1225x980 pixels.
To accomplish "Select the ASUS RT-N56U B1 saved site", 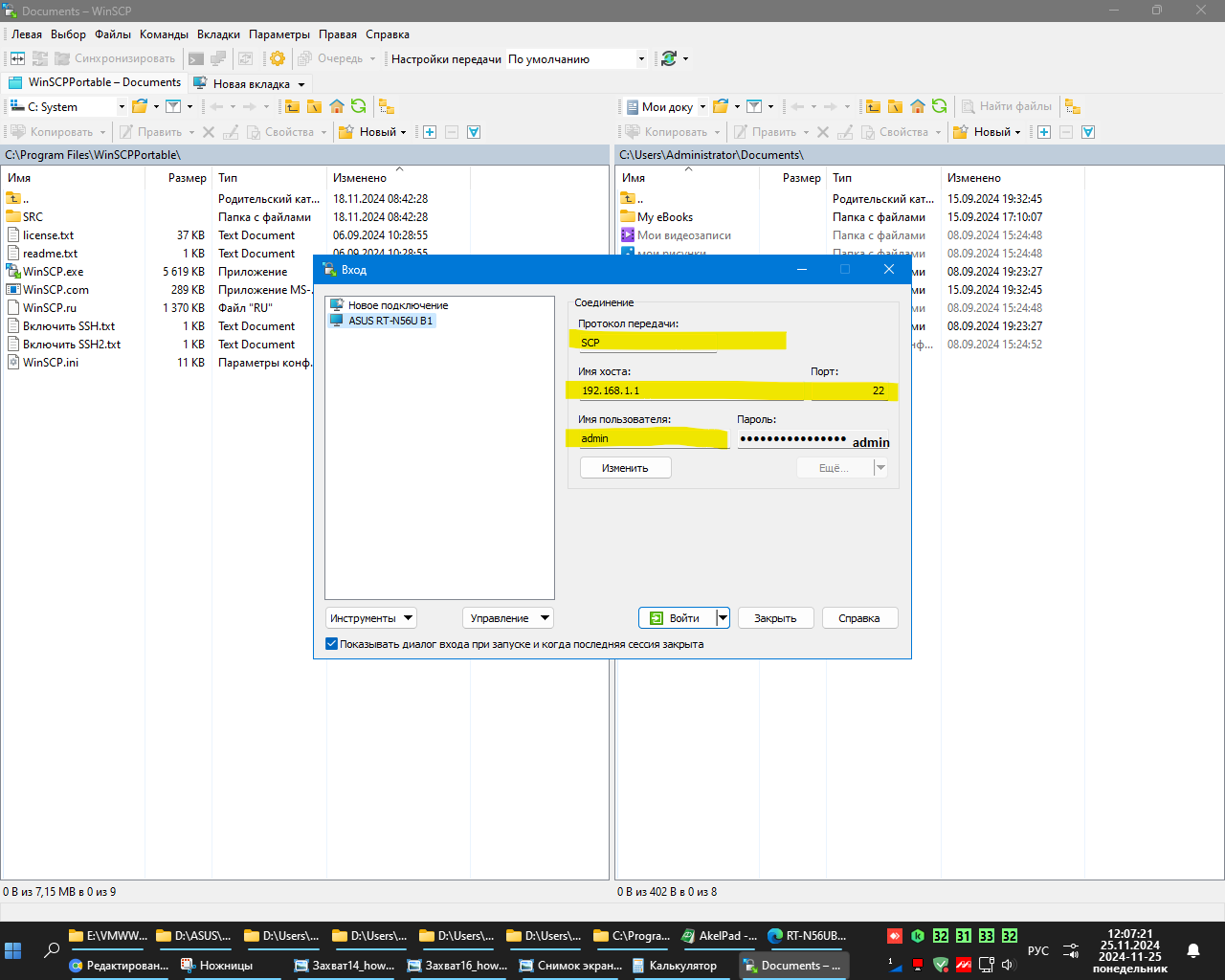I will [390, 321].
